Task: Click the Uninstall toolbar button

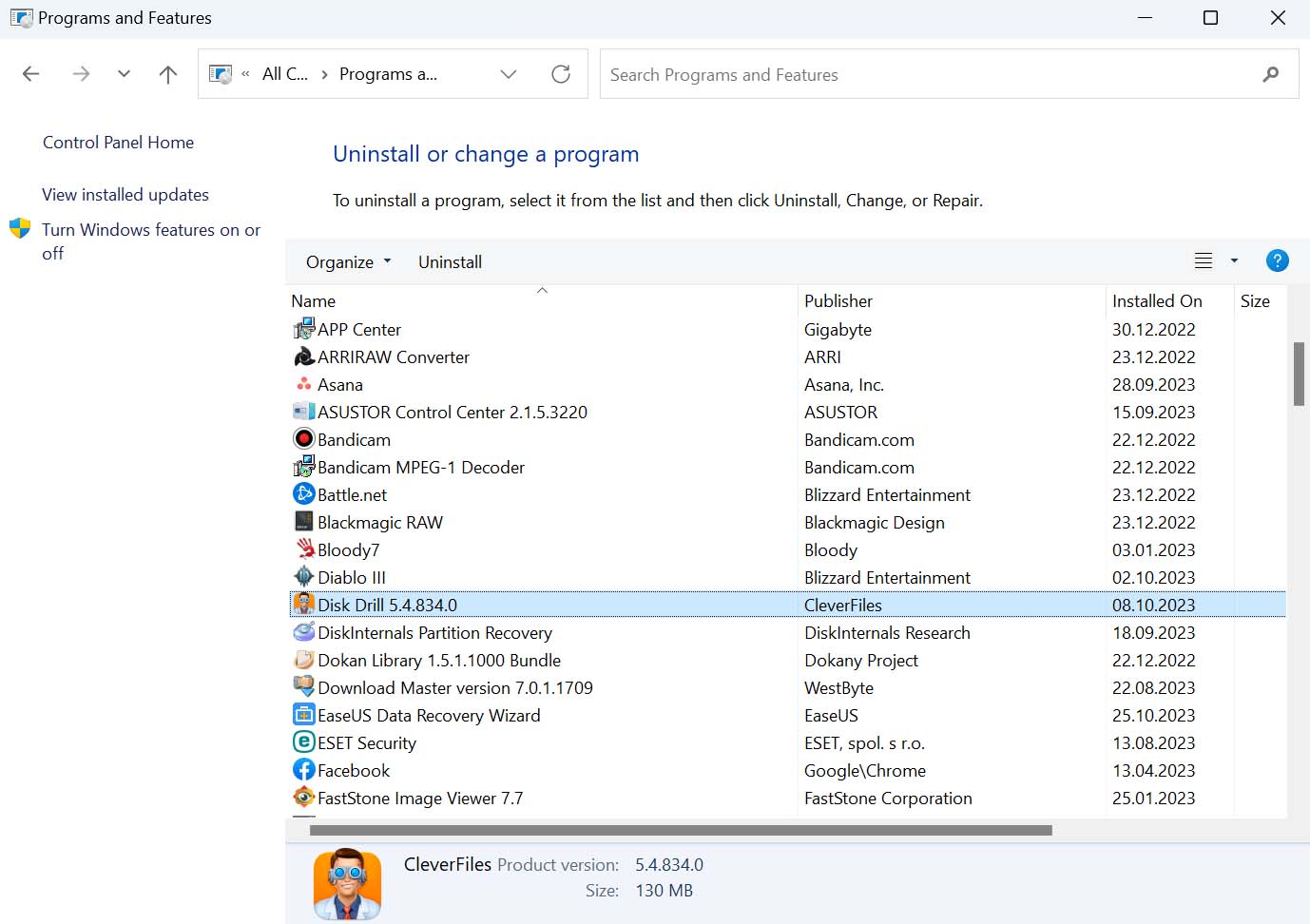Action: (x=450, y=262)
